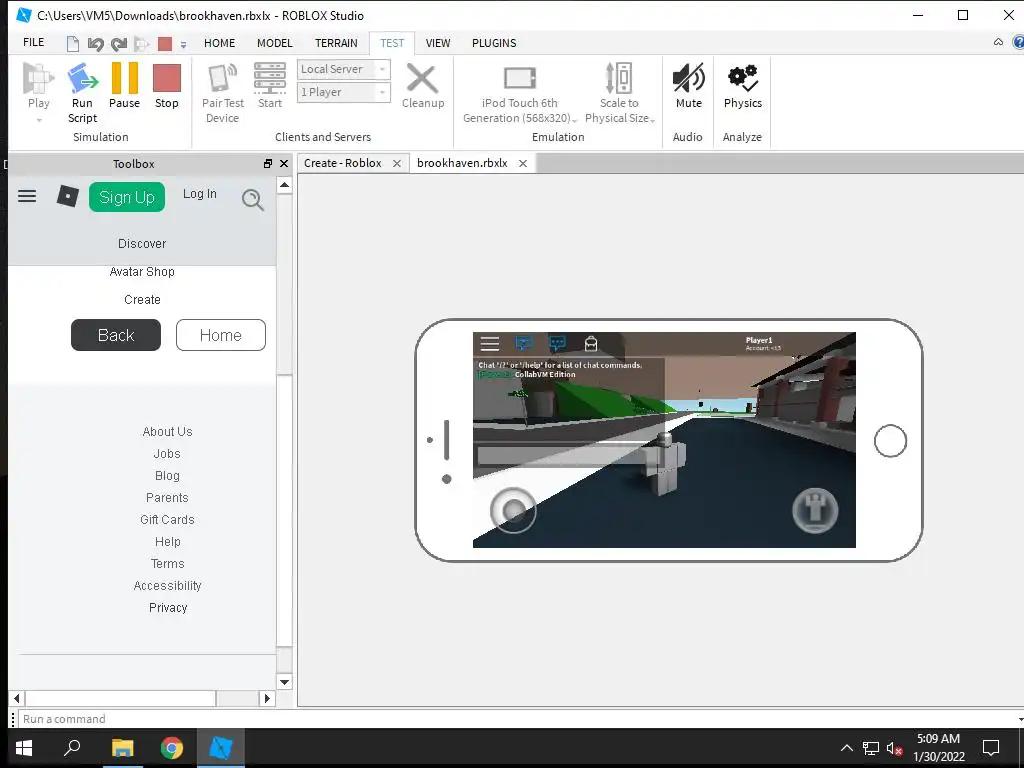This screenshot has width=1024, height=768.
Task: Click Pair Test Device icon
Action: [x=222, y=79]
